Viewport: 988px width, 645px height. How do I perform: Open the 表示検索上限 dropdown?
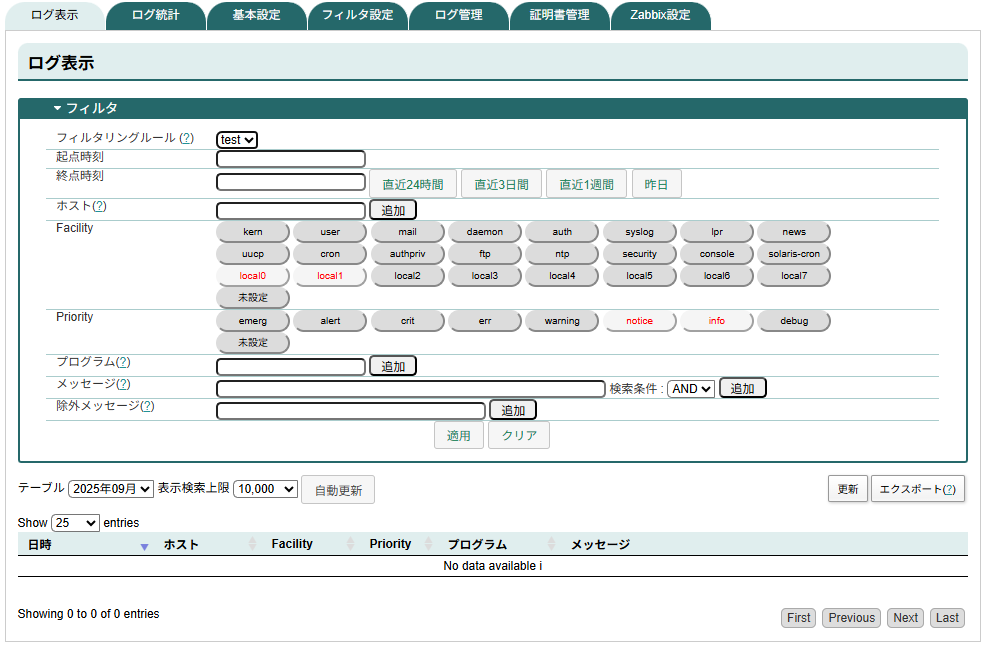264,489
